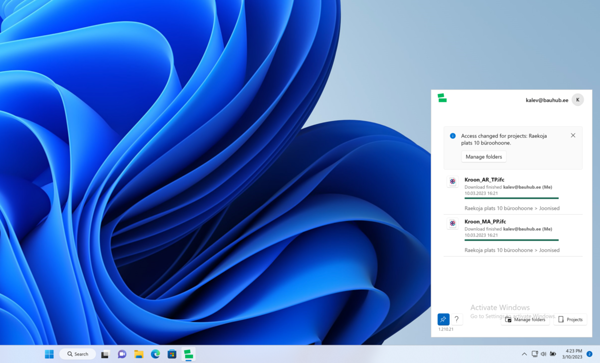Launch Microsoft Edge from the taskbar
Image resolution: width=600 pixels, height=363 pixels.
point(155,354)
